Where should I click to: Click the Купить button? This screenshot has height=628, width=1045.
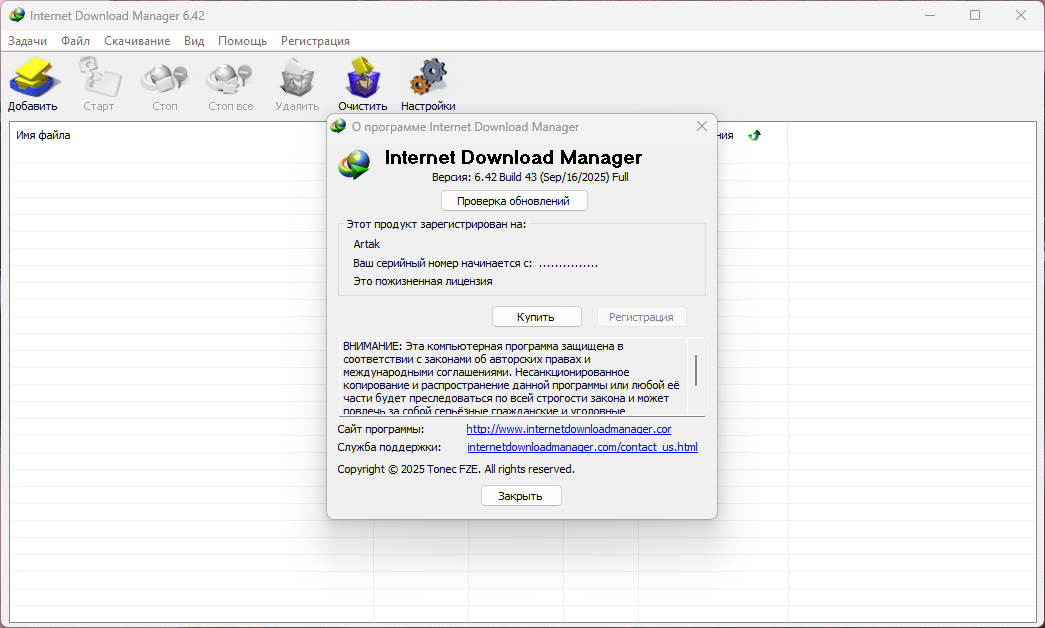536,317
